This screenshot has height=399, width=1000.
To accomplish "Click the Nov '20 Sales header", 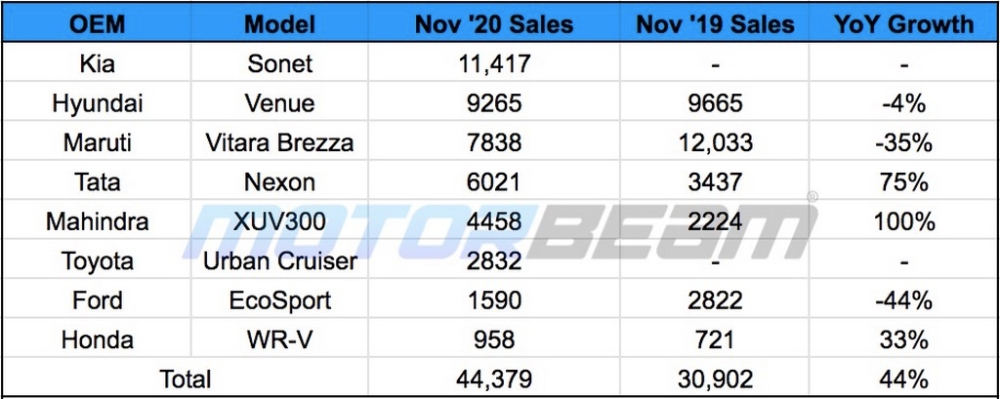I will [494, 24].
